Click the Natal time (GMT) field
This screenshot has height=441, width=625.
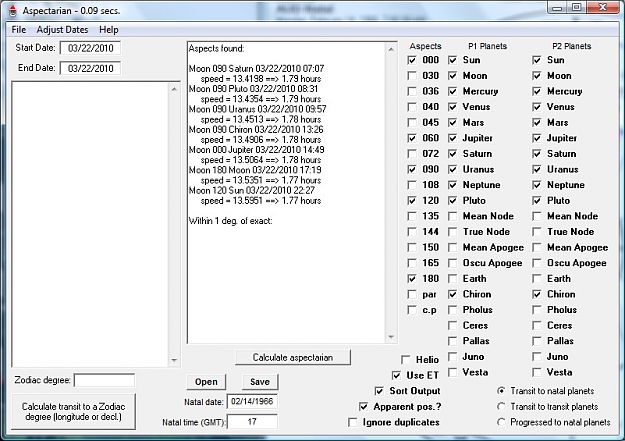252,421
